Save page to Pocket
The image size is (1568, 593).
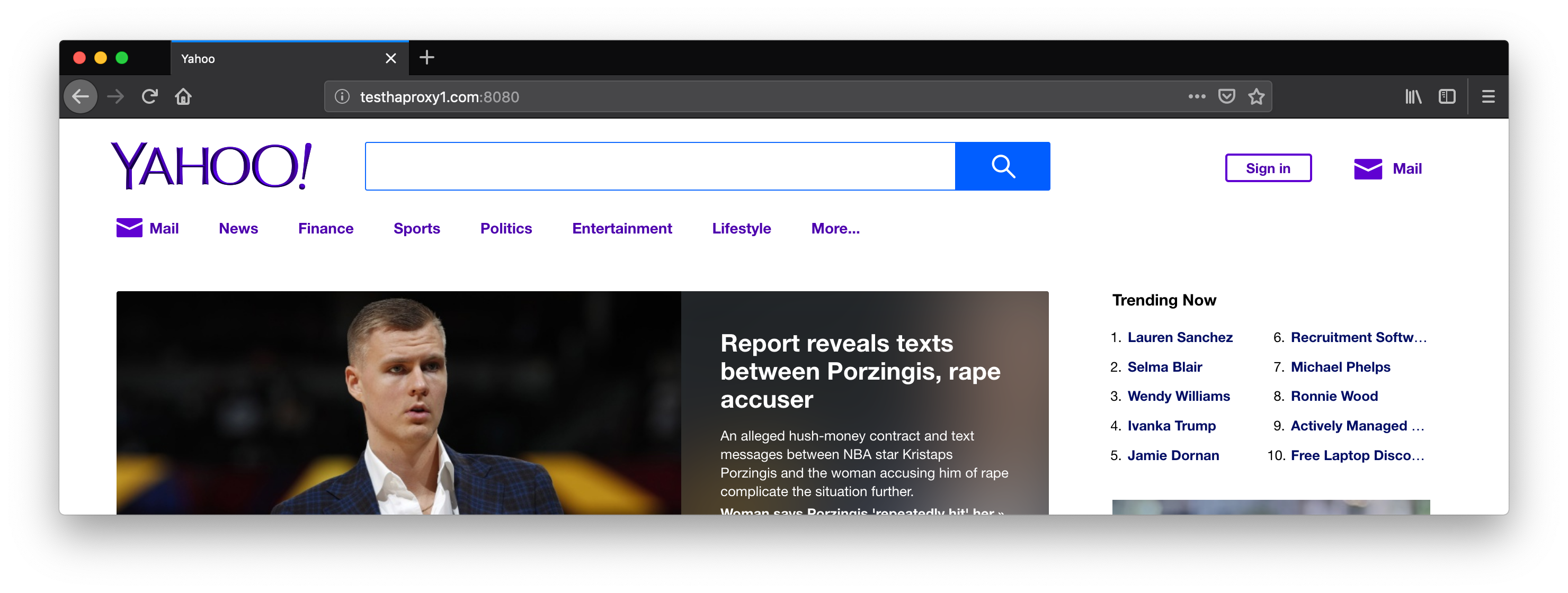pyautogui.click(x=1226, y=97)
